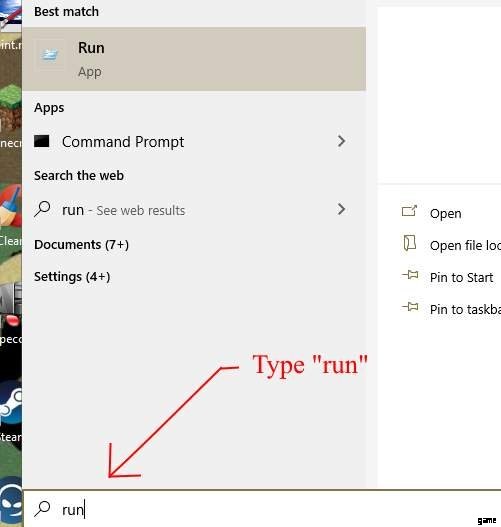
Task: Click the Open file location icon
Action: 409,243
